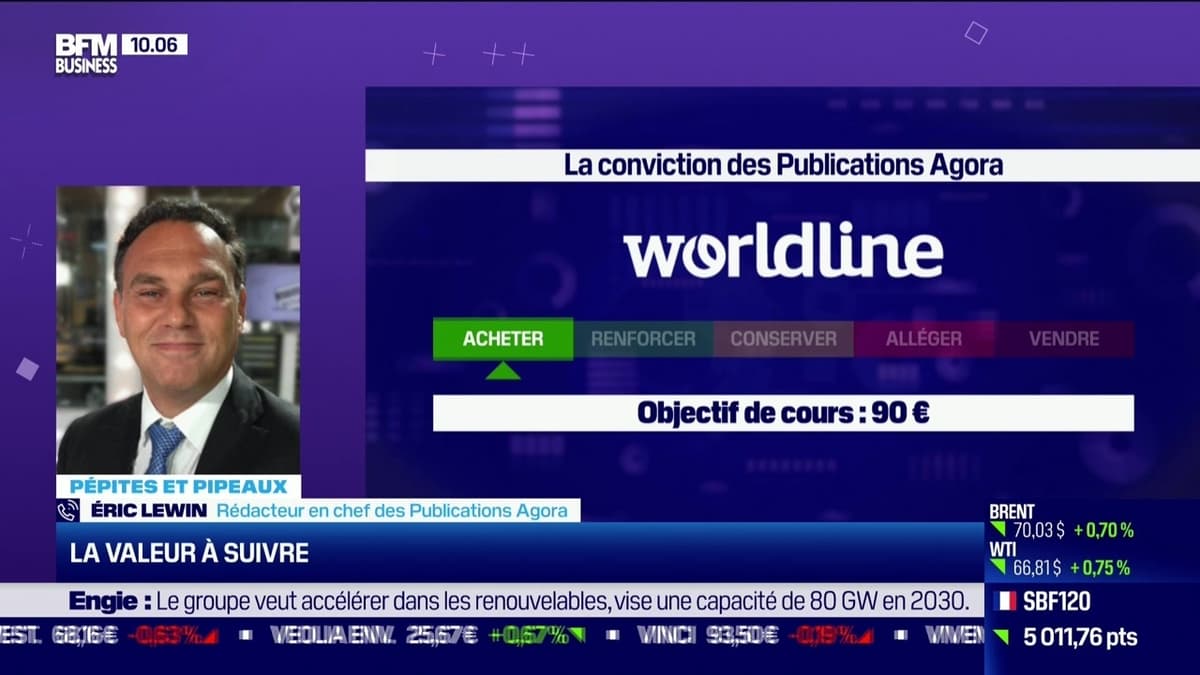This screenshot has width=1200, height=675.
Task: Click the +0,67% change for Veolia
Action: pos(537,634)
